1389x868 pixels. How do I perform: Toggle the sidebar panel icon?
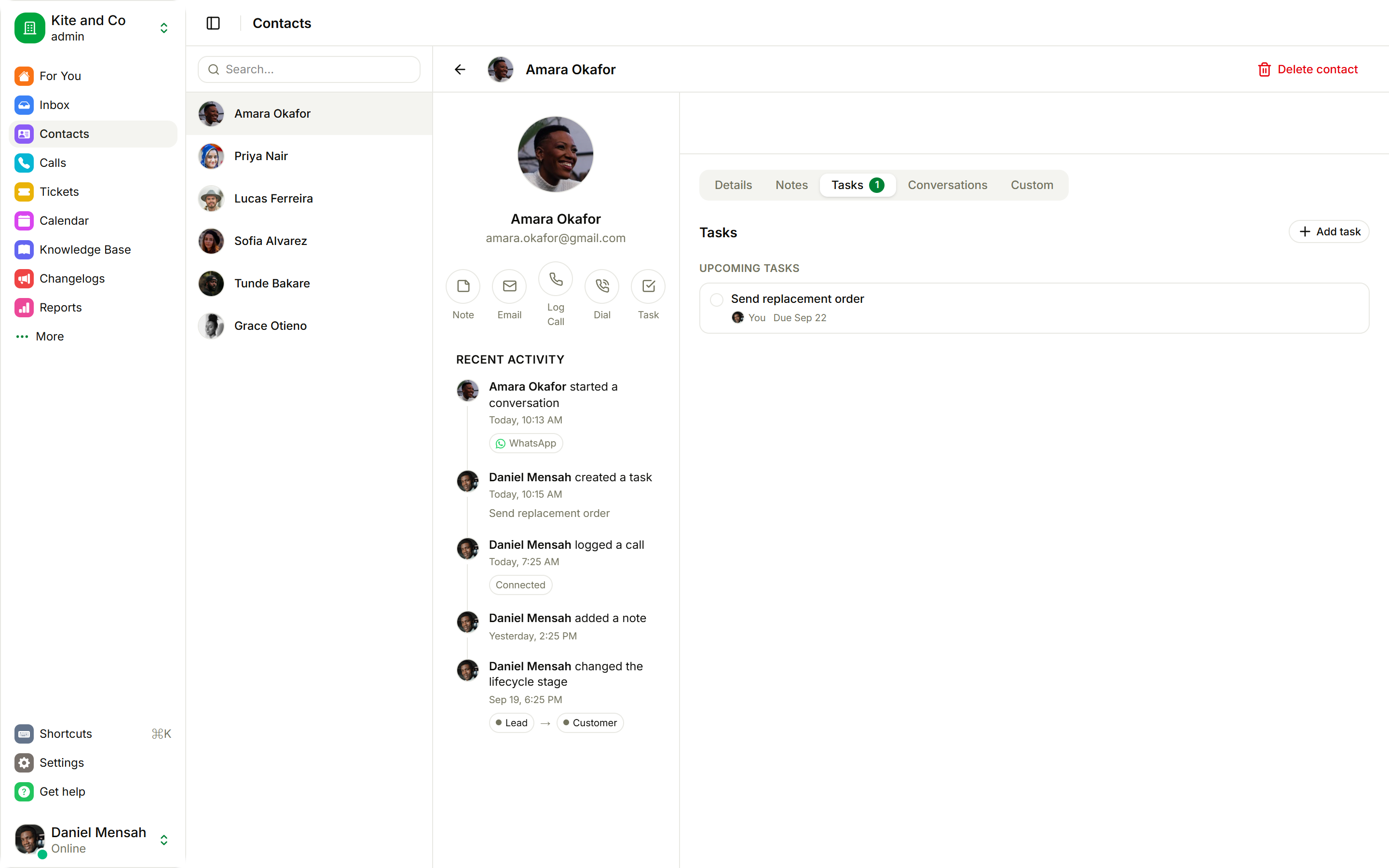point(213,23)
